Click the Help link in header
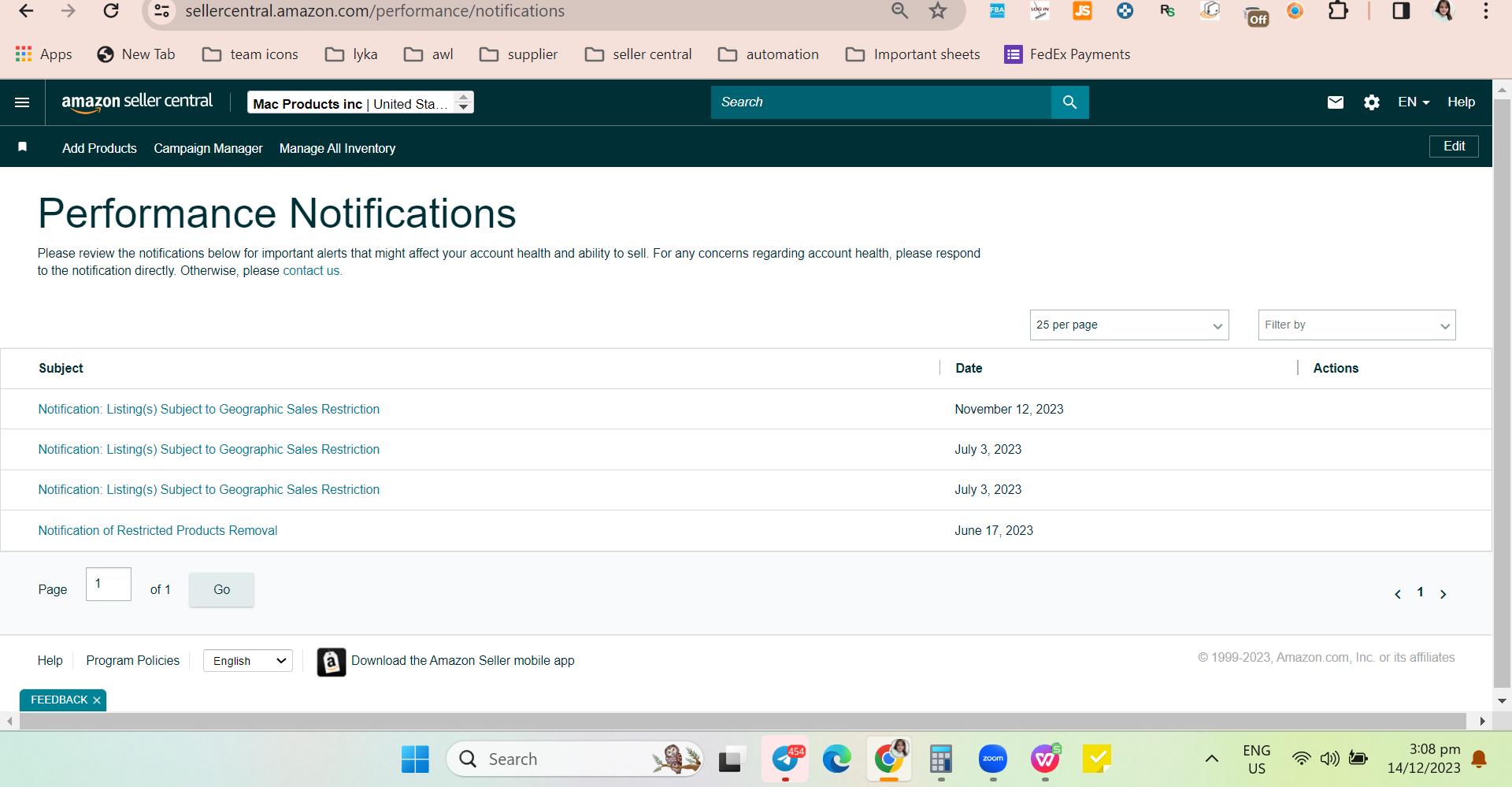This screenshot has height=787, width=1512. pyautogui.click(x=1461, y=102)
